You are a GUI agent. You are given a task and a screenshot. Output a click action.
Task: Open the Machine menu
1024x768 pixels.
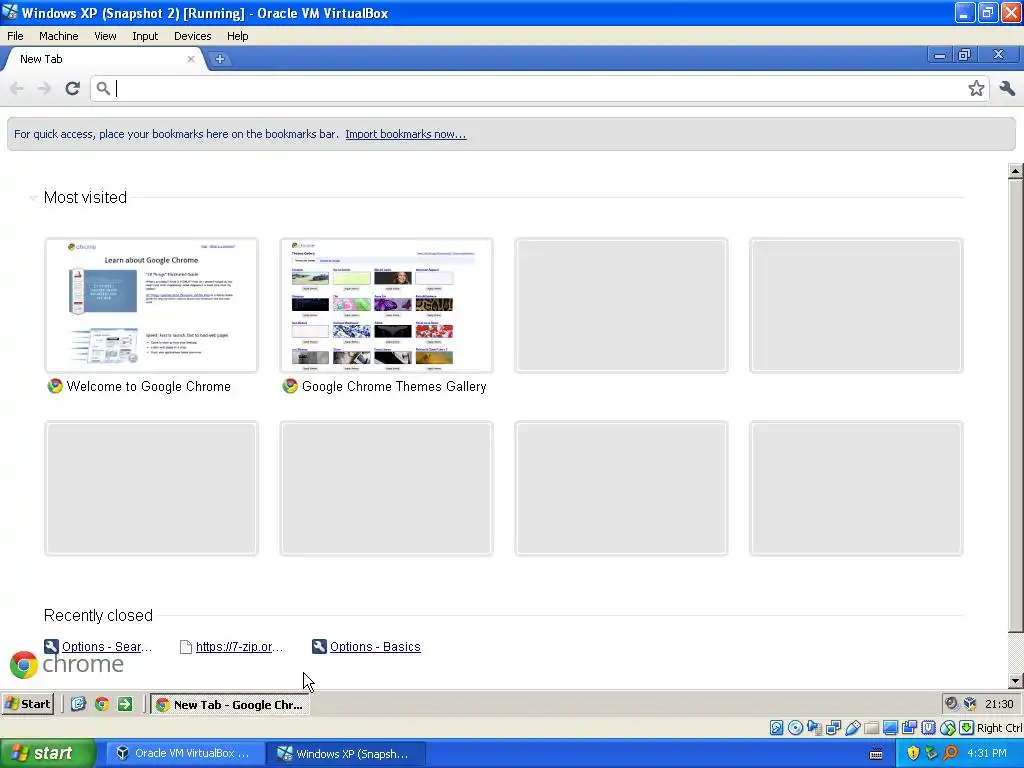pos(59,36)
